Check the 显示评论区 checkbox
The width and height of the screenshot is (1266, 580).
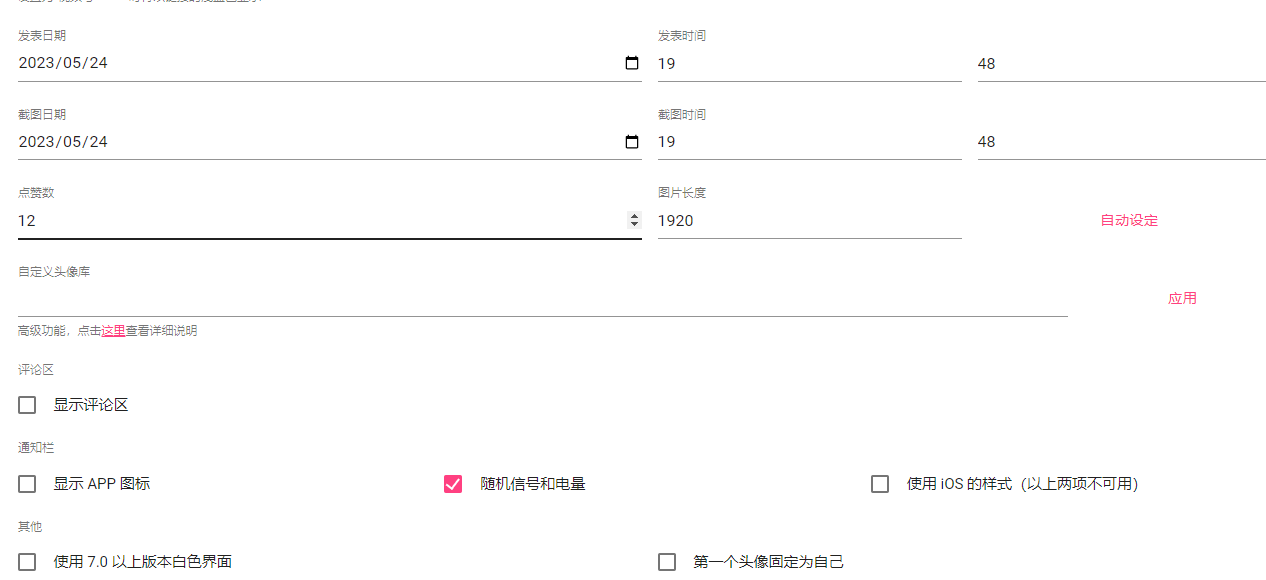[x=27, y=405]
